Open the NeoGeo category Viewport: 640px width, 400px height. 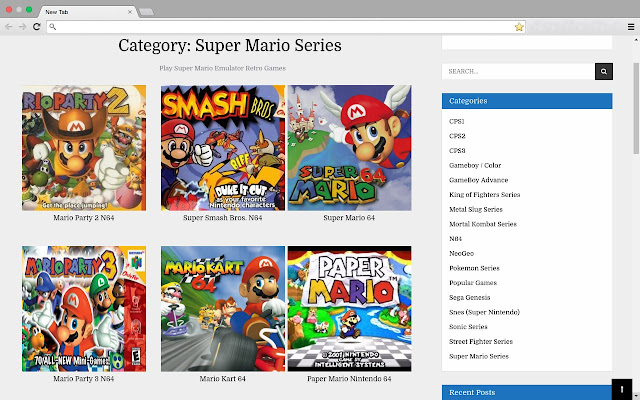[462, 253]
